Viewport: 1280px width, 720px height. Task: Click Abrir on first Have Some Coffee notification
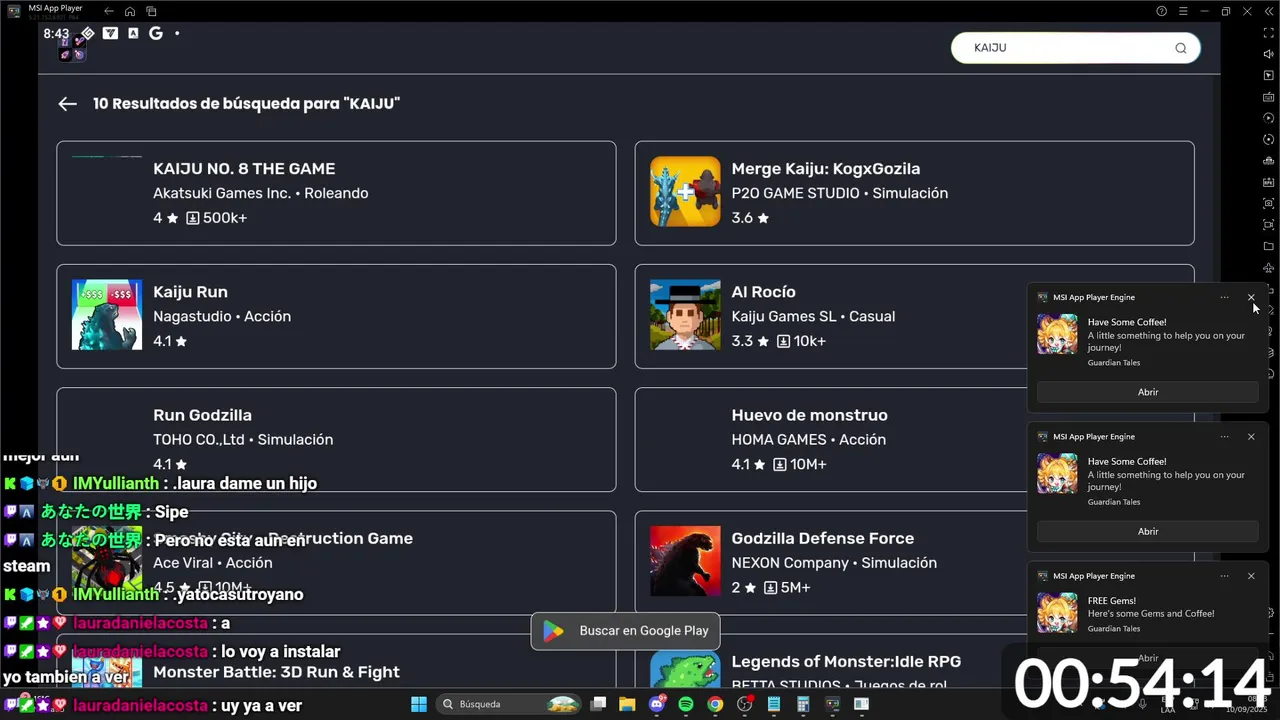click(x=1148, y=392)
